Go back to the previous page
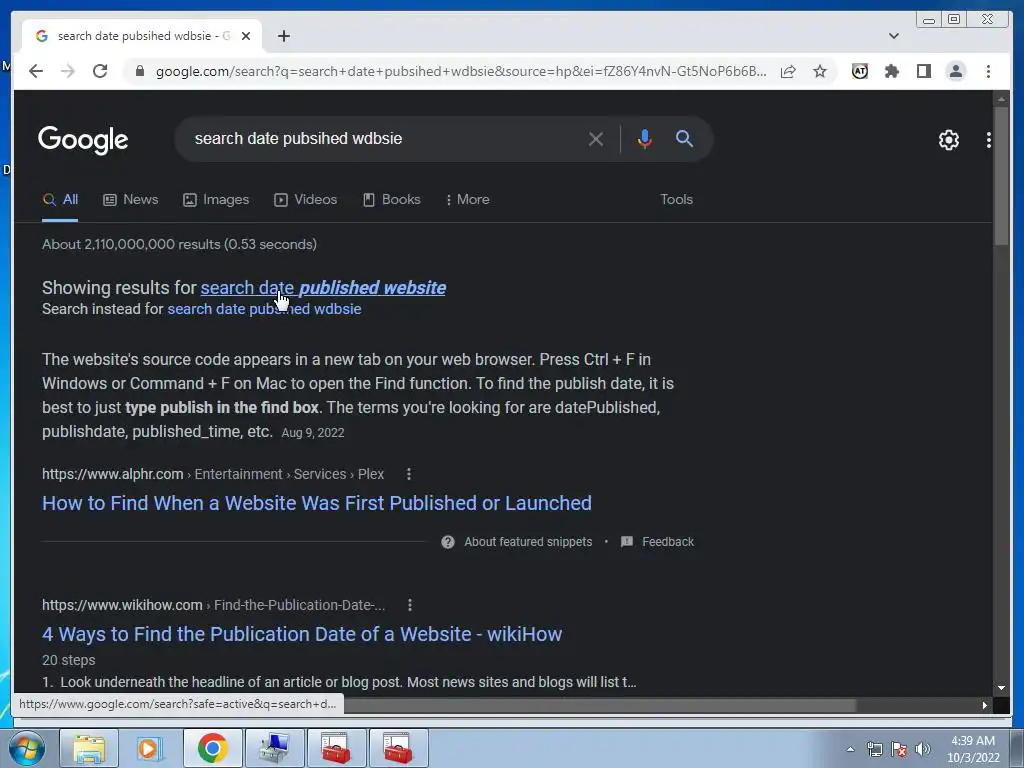Viewport: 1024px width, 768px height. (36, 71)
